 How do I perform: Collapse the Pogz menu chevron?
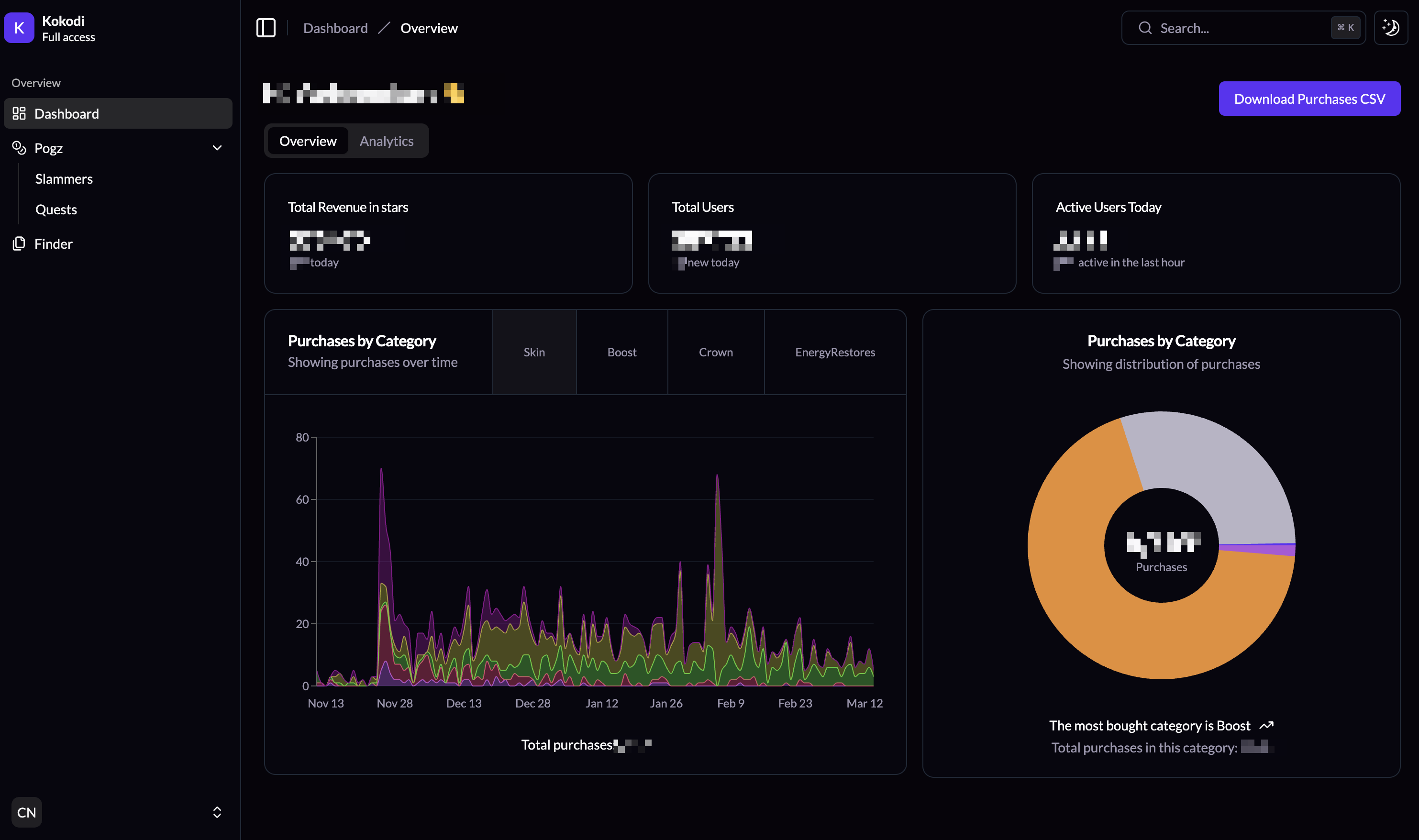pos(217,148)
